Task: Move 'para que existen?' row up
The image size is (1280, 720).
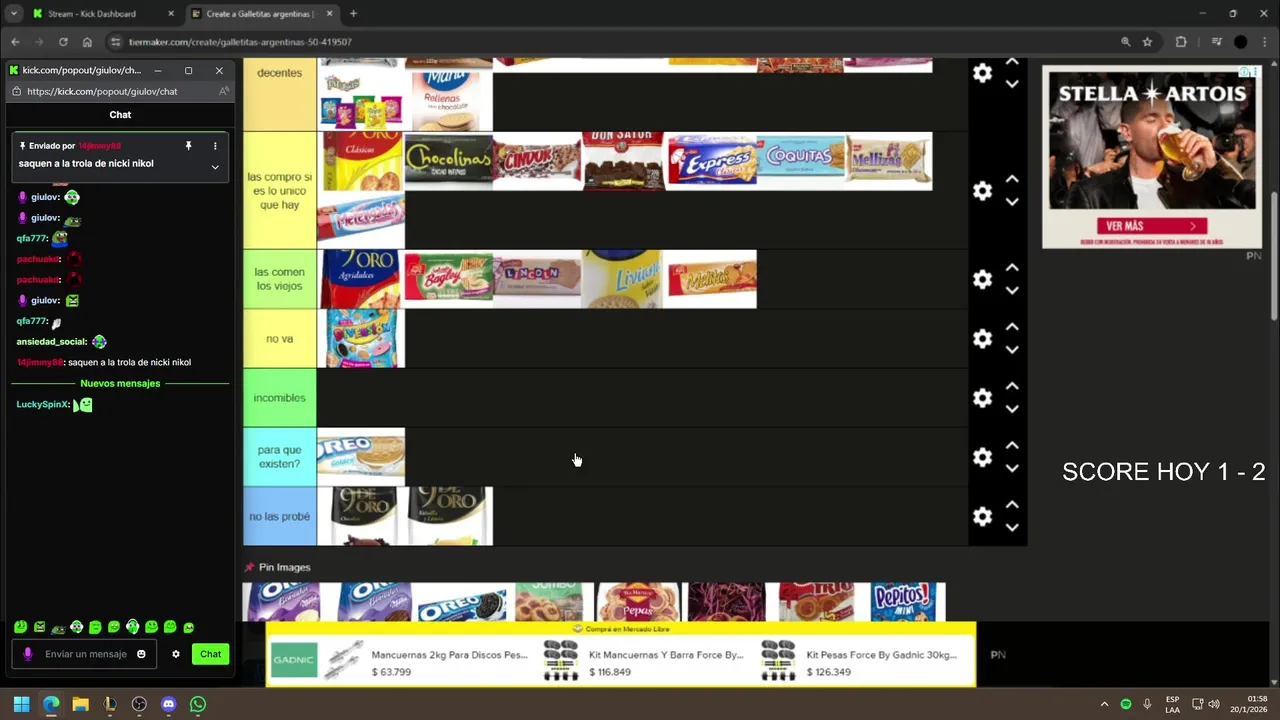Action: (1012, 445)
